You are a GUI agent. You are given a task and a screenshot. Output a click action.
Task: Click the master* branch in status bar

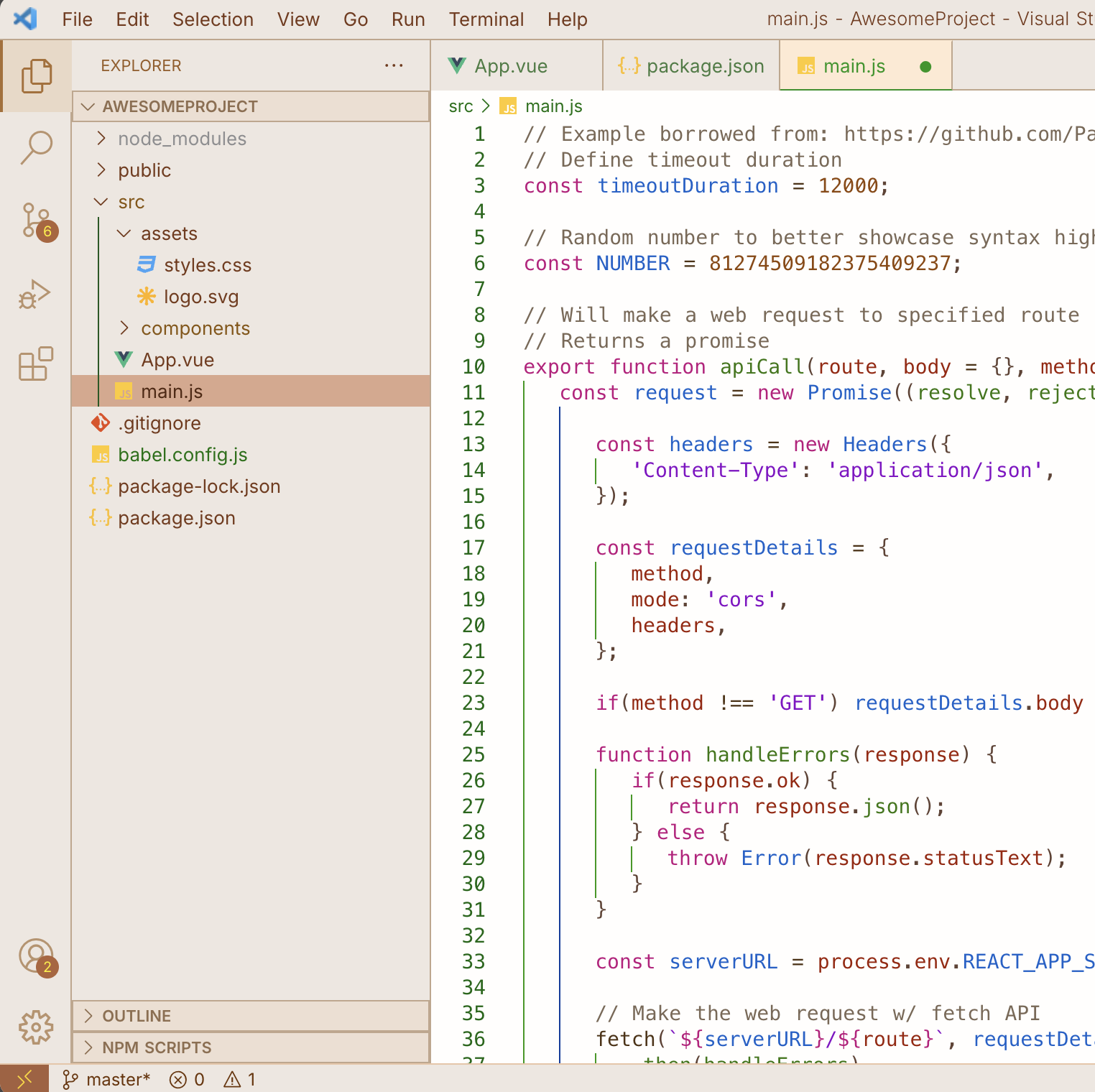106,1079
